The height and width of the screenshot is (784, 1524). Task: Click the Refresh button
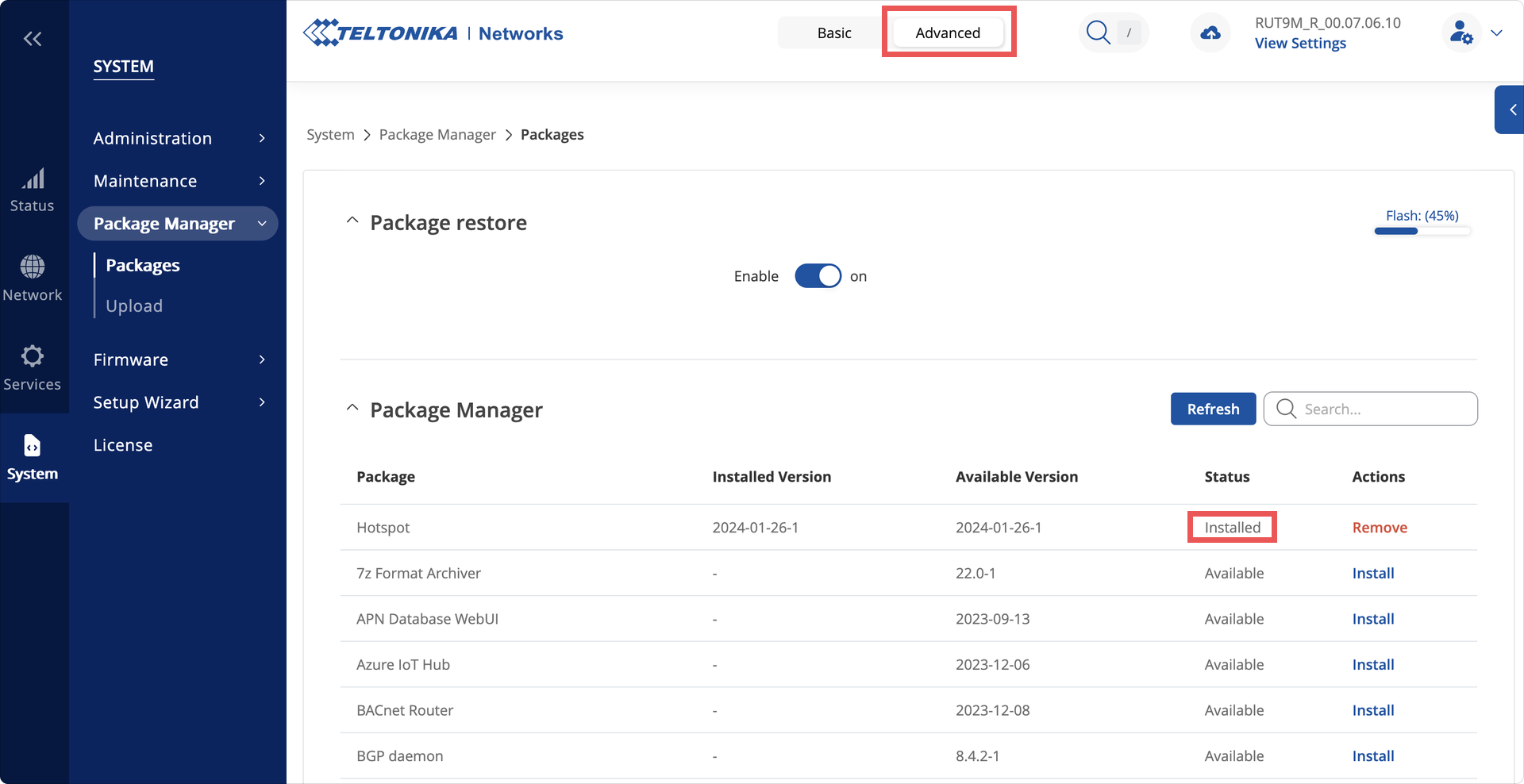tap(1213, 409)
